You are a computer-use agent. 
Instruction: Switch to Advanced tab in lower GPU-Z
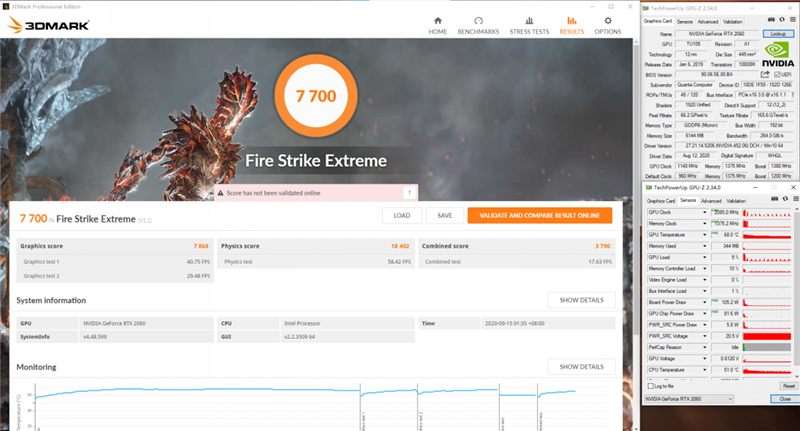click(x=711, y=201)
